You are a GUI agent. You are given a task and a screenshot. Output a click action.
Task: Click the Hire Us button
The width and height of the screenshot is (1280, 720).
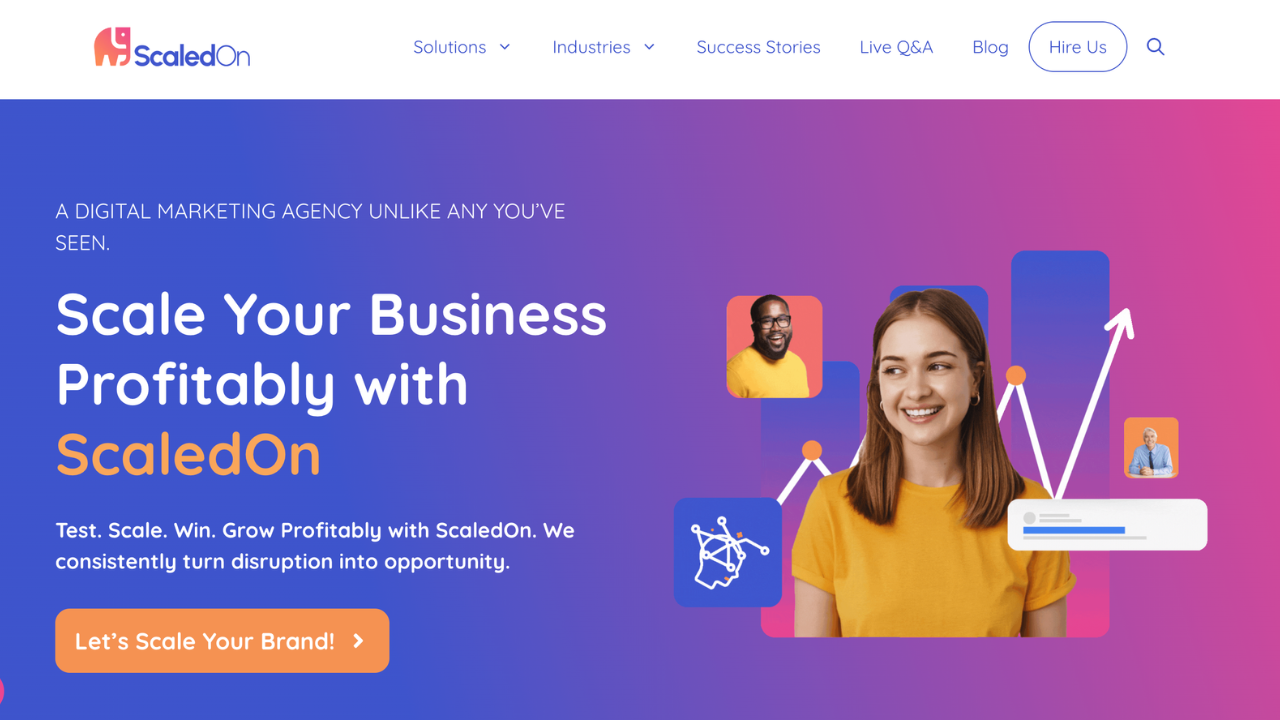(1078, 47)
